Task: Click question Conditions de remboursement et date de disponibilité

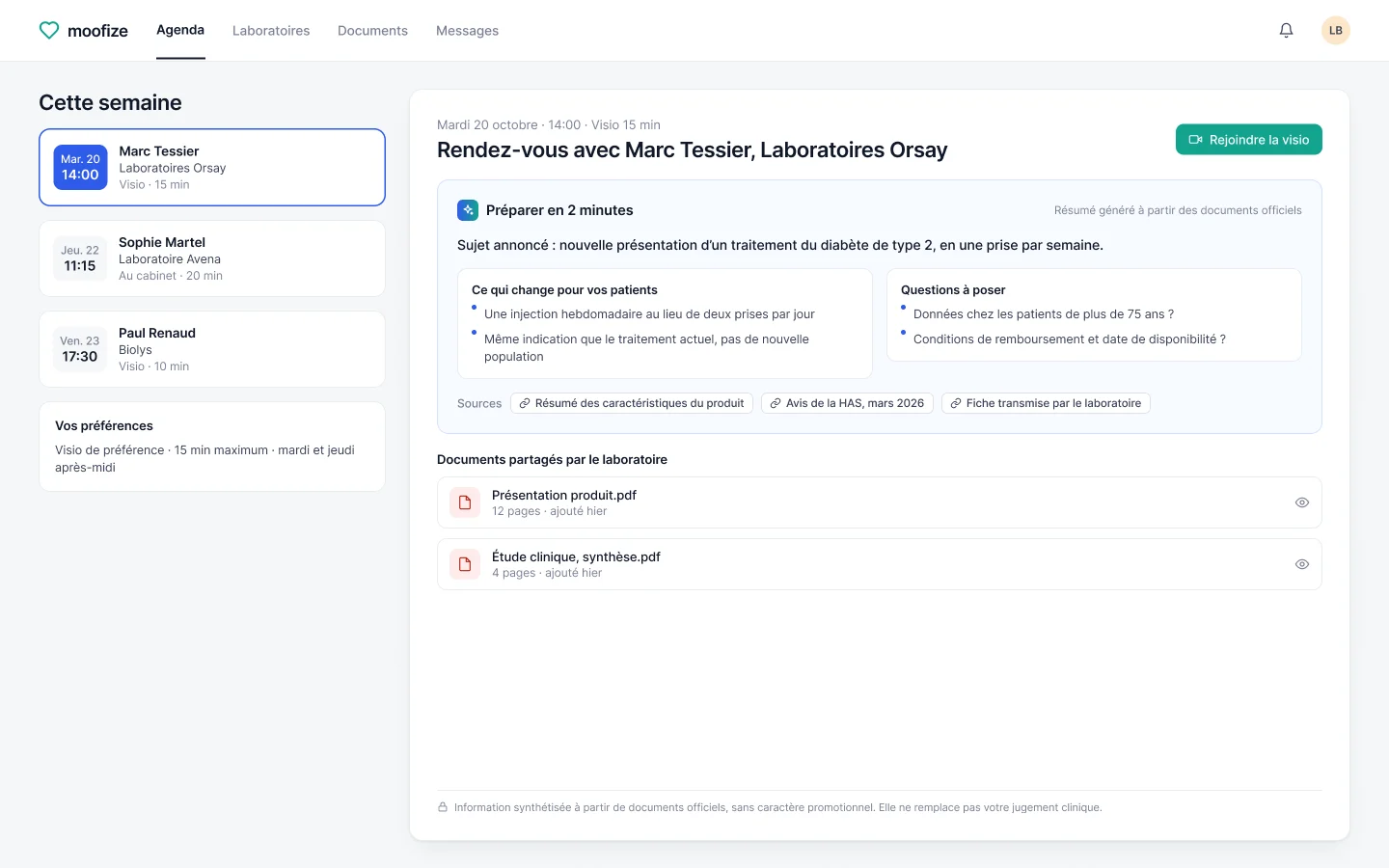Action: 1070,339
